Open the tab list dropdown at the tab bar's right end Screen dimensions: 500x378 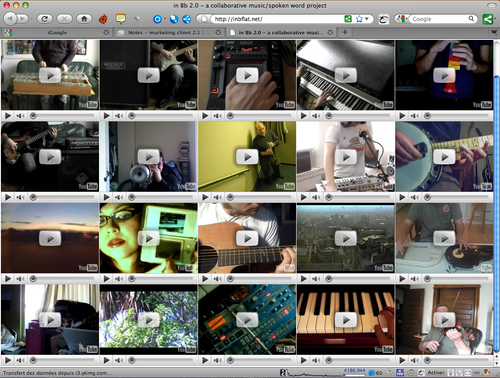tap(494, 32)
